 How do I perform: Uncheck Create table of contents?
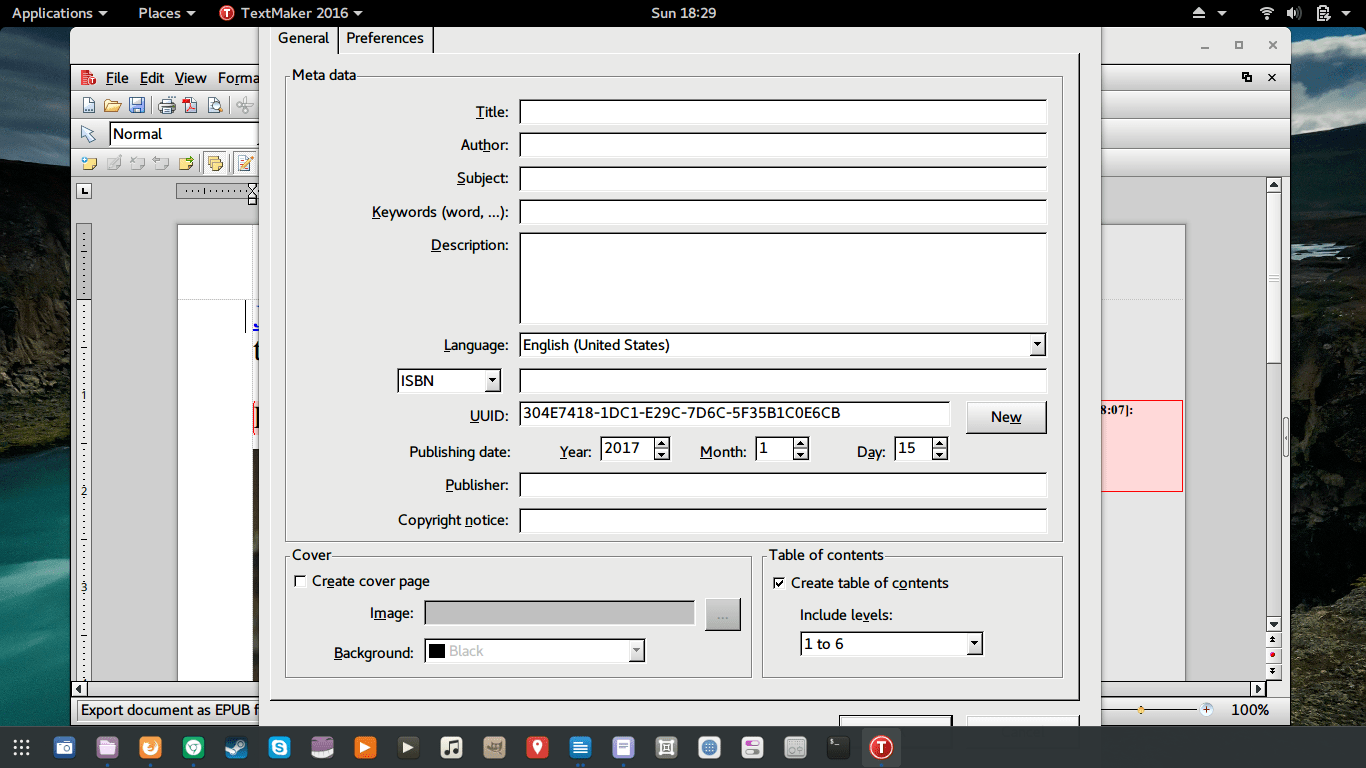pyautogui.click(x=779, y=583)
